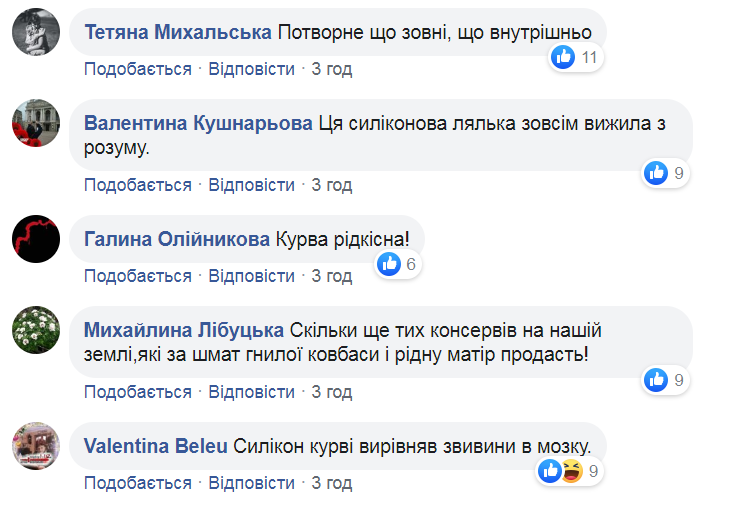Viewport: 740px width, 507px height.
Task: Click the '3 год' timestamp under Valentina Beleu's comment
Action: tap(332, 483)
